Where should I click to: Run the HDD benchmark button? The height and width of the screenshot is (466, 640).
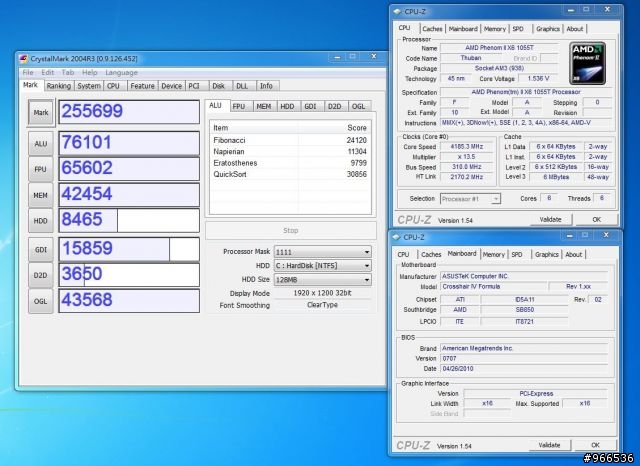41,221
